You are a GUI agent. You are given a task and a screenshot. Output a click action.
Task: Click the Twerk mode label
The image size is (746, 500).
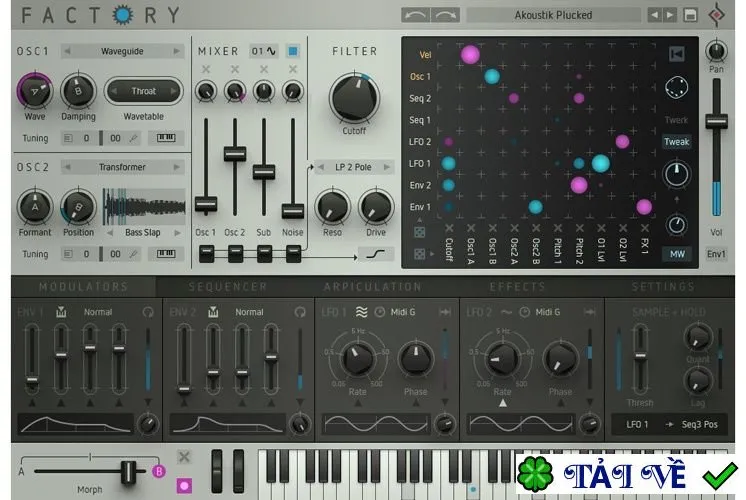coord(676,120)
